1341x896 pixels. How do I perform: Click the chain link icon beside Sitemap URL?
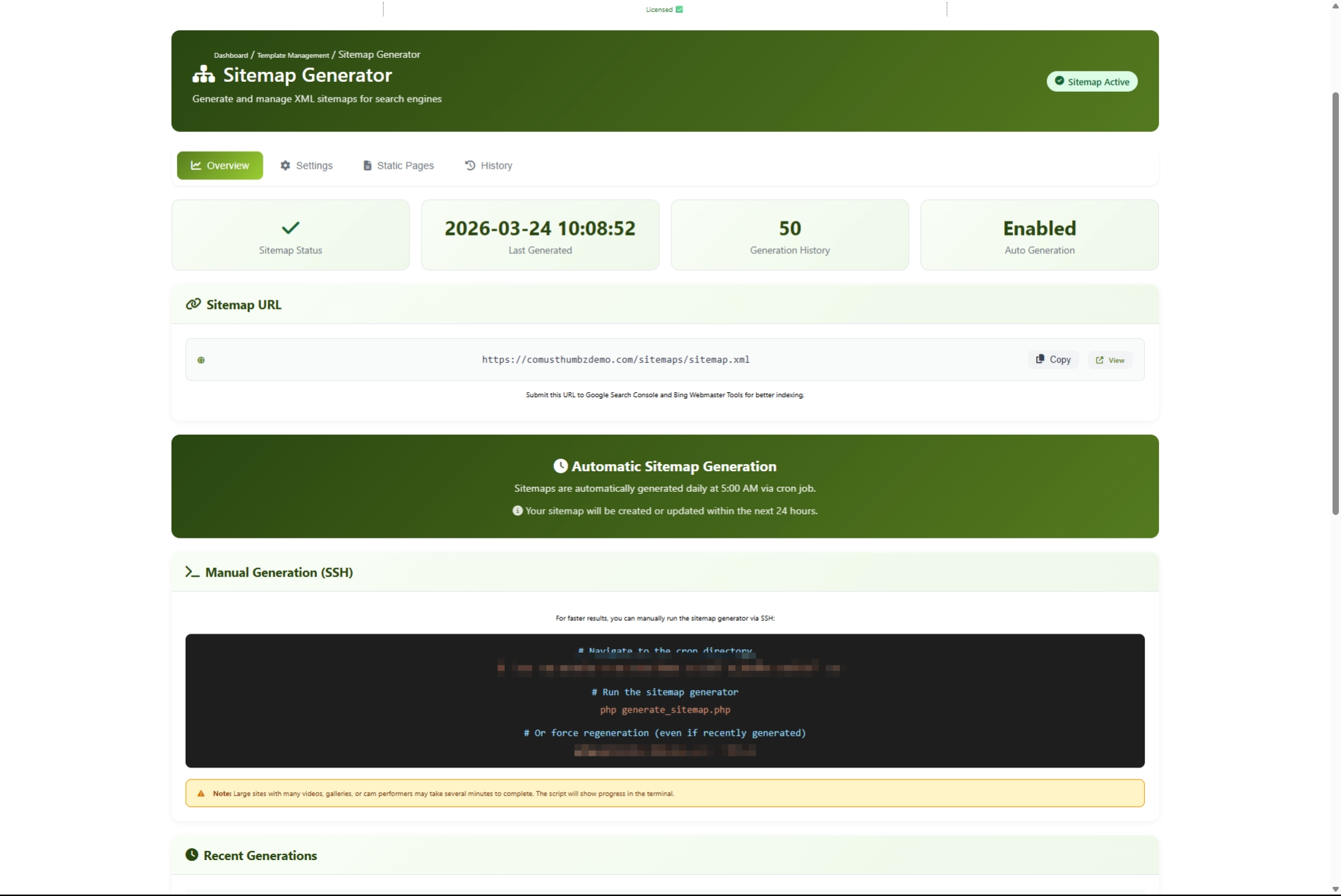pos(193,304)
